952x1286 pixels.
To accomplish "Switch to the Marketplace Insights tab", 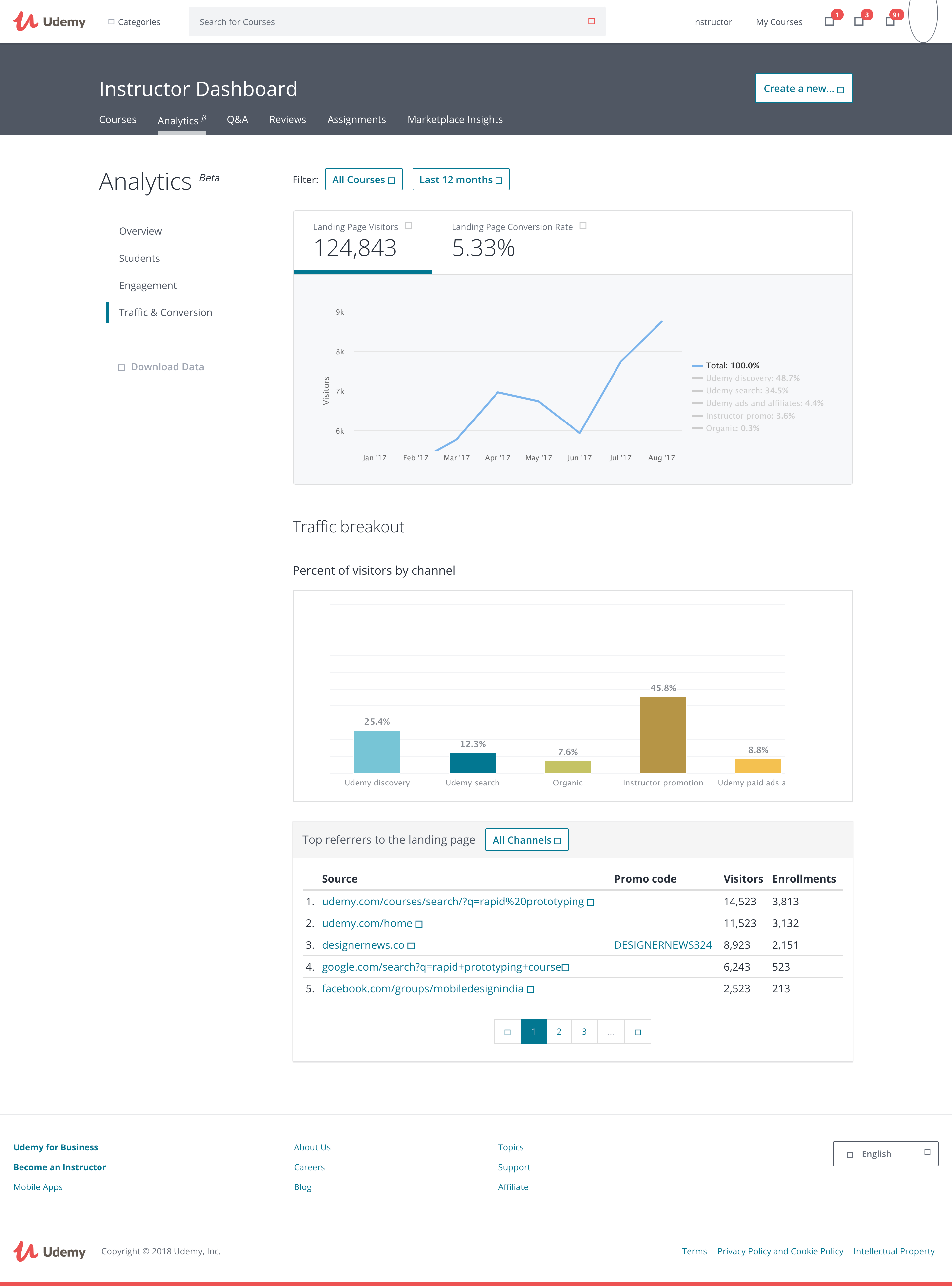I will tap(455, 119).
